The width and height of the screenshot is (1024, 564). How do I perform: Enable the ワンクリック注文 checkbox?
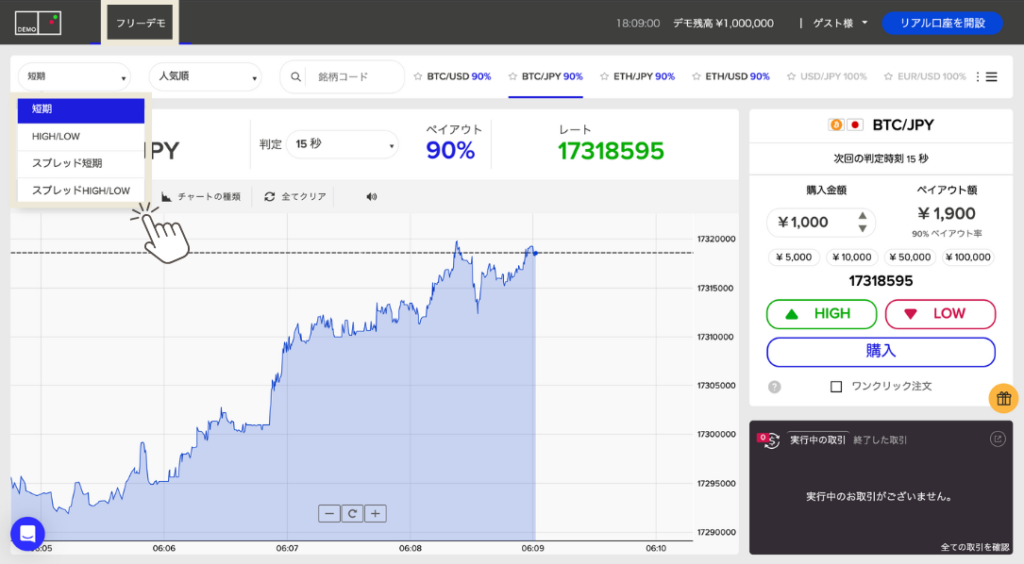click(837, 386)
